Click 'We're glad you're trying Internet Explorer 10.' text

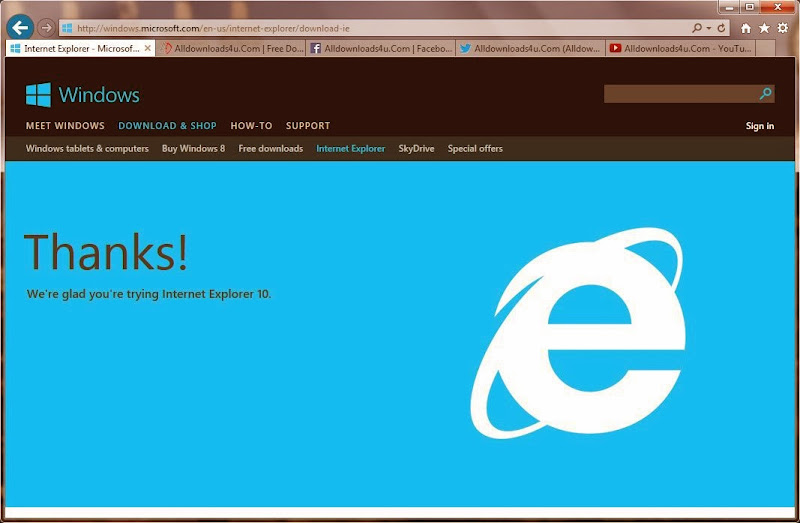149,294
